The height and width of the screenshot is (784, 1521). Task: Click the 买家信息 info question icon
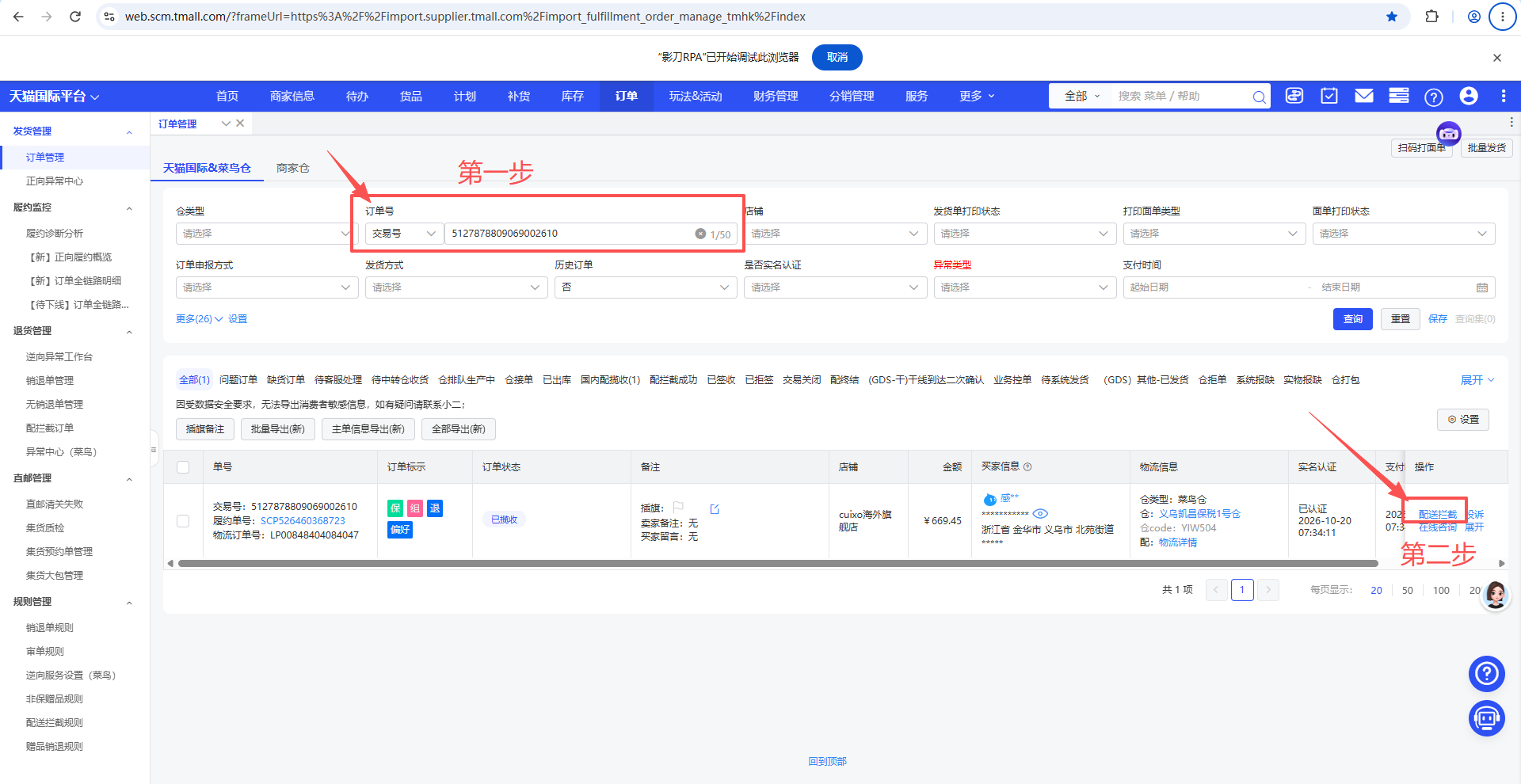pyautogui.click(x=1027, y=467)
